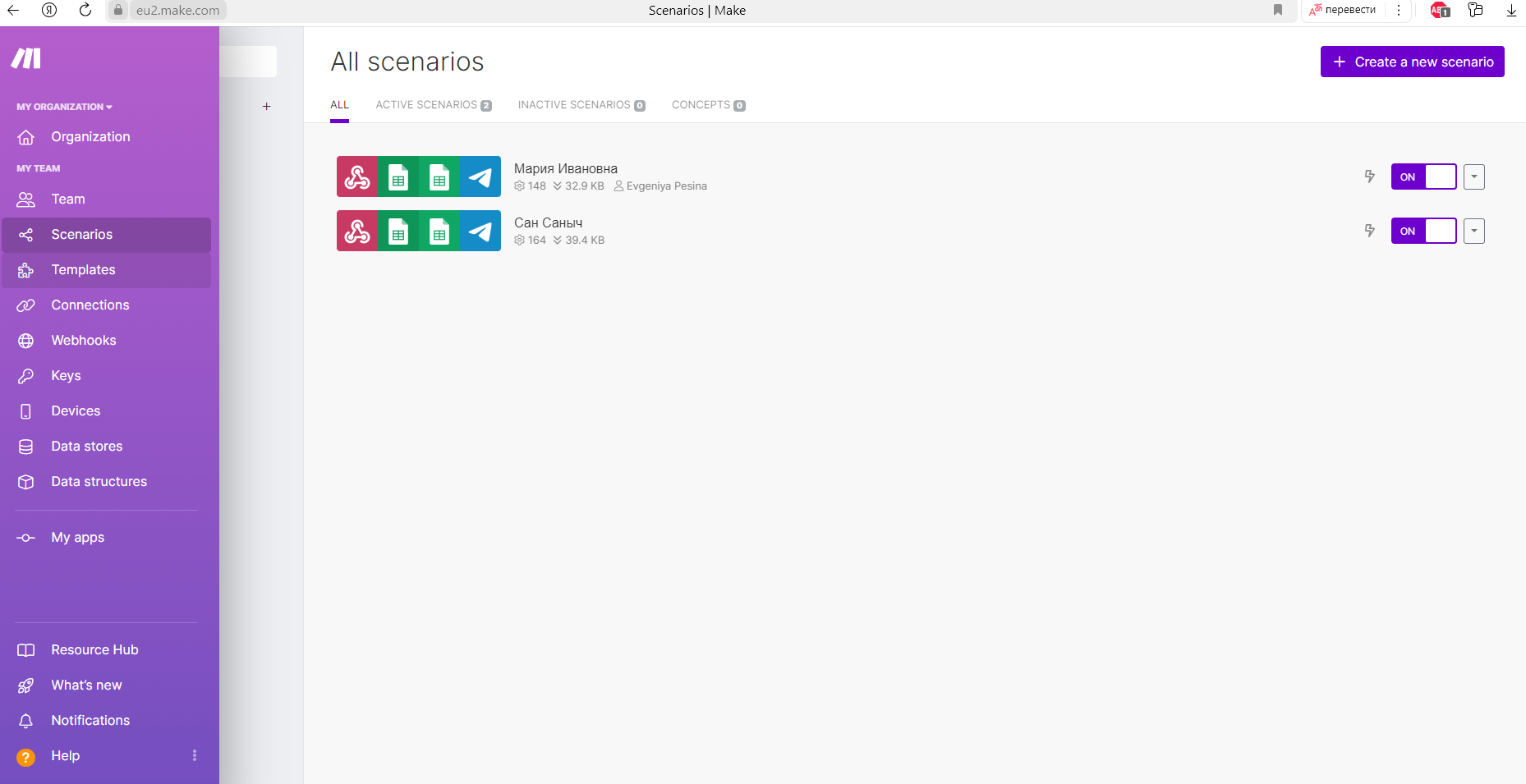
Task: Click the eu2.make.com address bar
Action: point(177,10)
